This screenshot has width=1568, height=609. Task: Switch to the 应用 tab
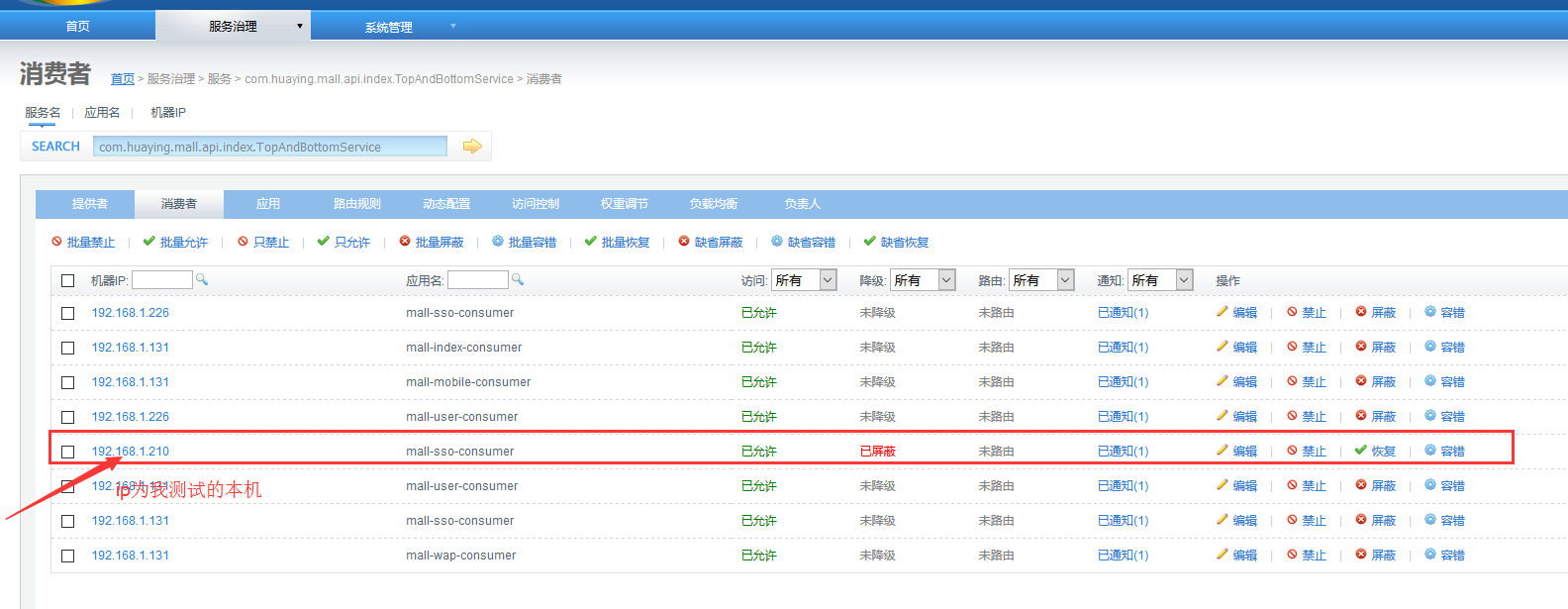[x=268, y=204]
